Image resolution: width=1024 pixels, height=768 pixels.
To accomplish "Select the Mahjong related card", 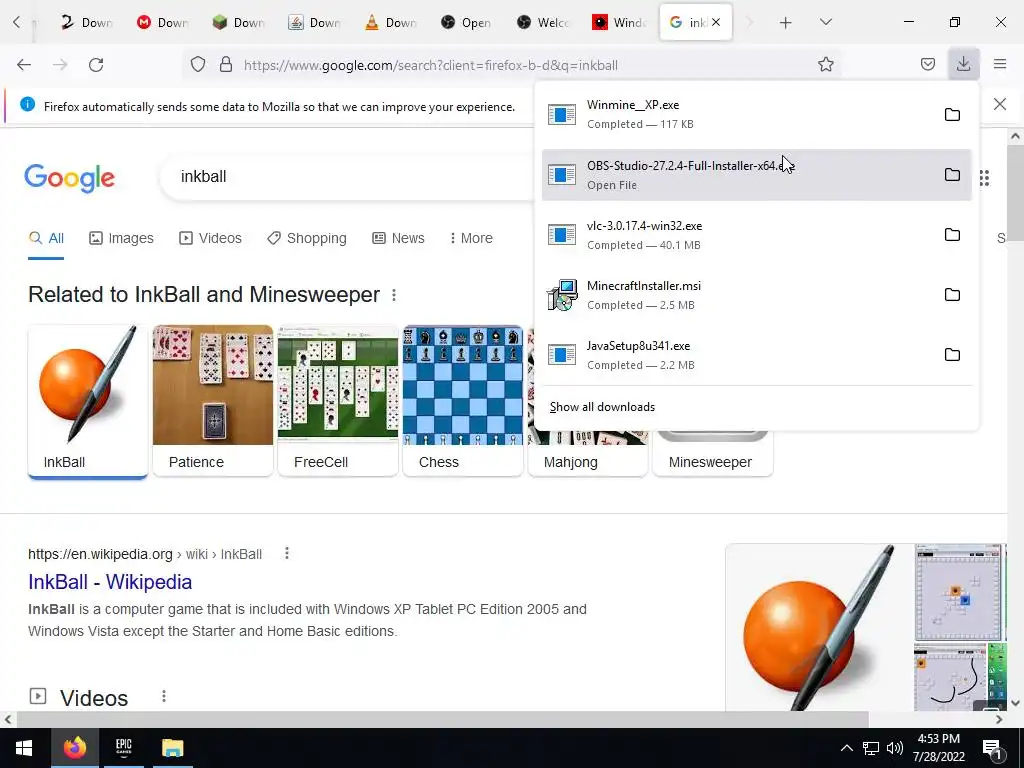I will tap(588, 453).
